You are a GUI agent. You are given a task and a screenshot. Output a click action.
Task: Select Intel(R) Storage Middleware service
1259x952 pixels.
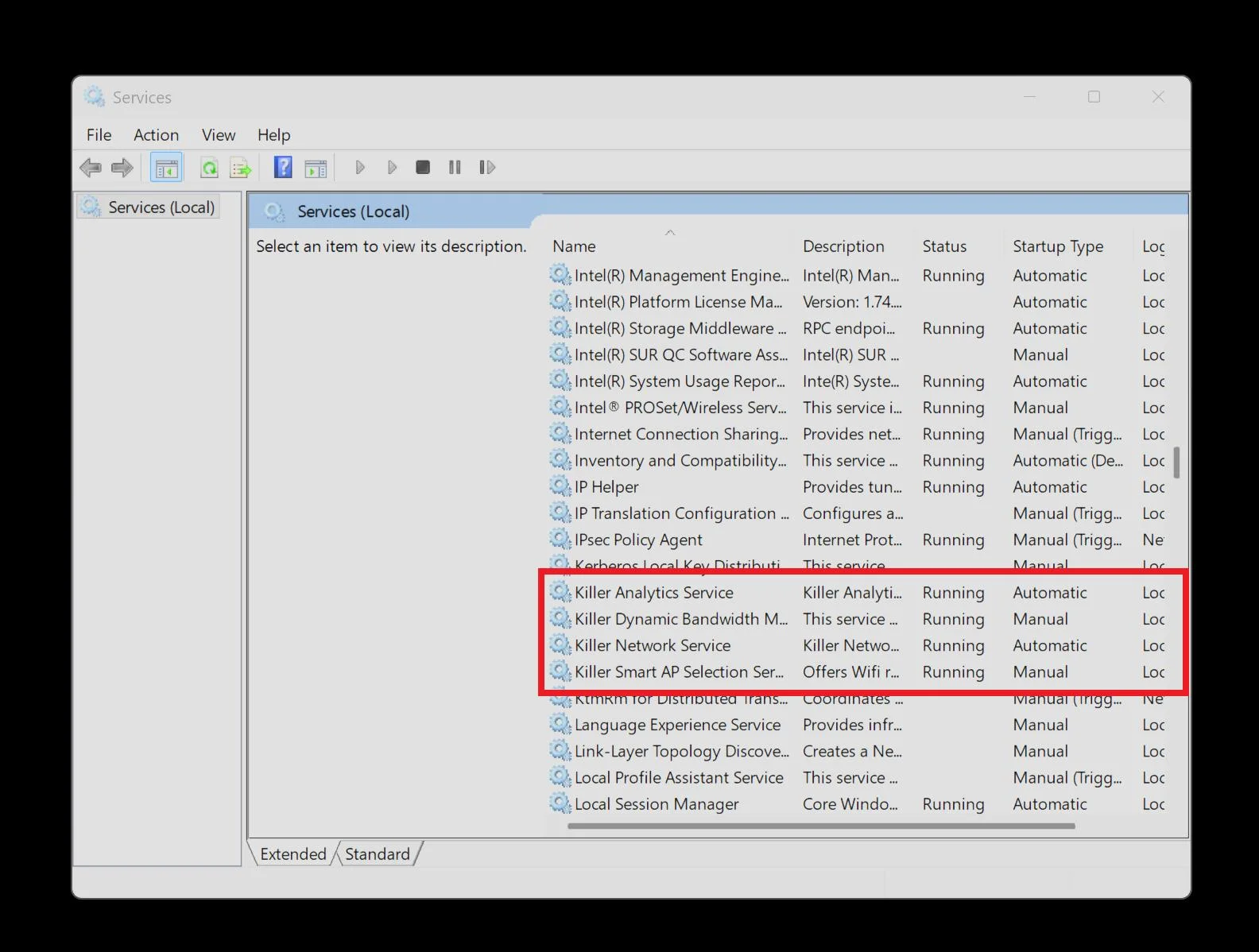(857, 327)
